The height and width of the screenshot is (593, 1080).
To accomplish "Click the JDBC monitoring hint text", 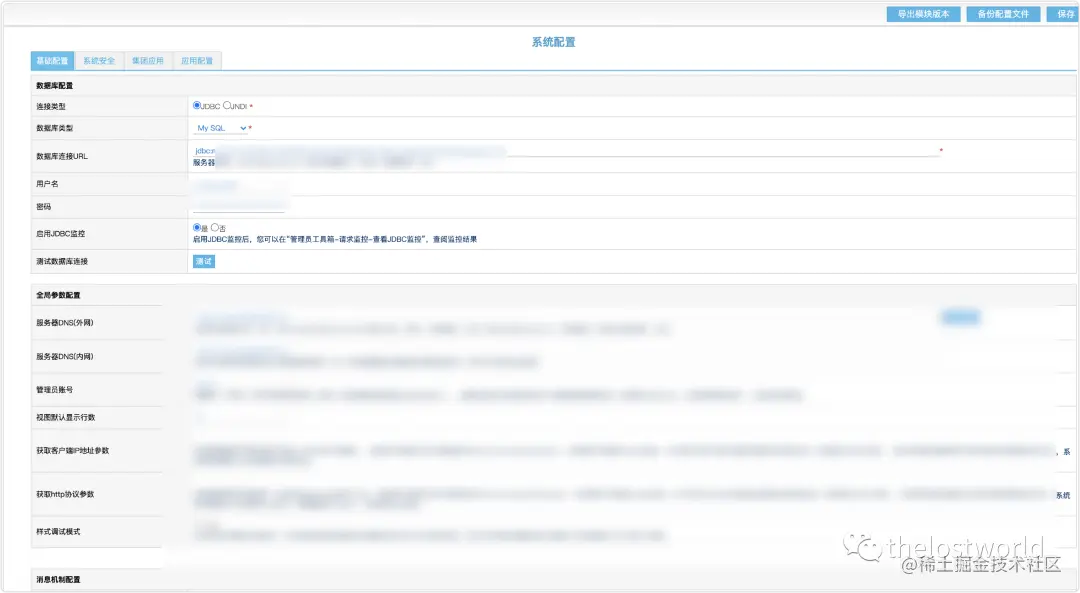I will pos(335,239).
